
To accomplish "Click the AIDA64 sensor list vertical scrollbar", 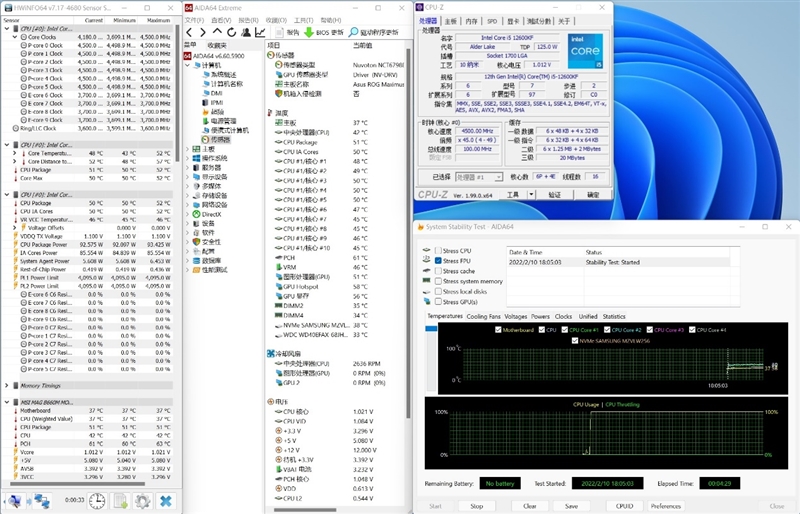I will coord(408,232).
